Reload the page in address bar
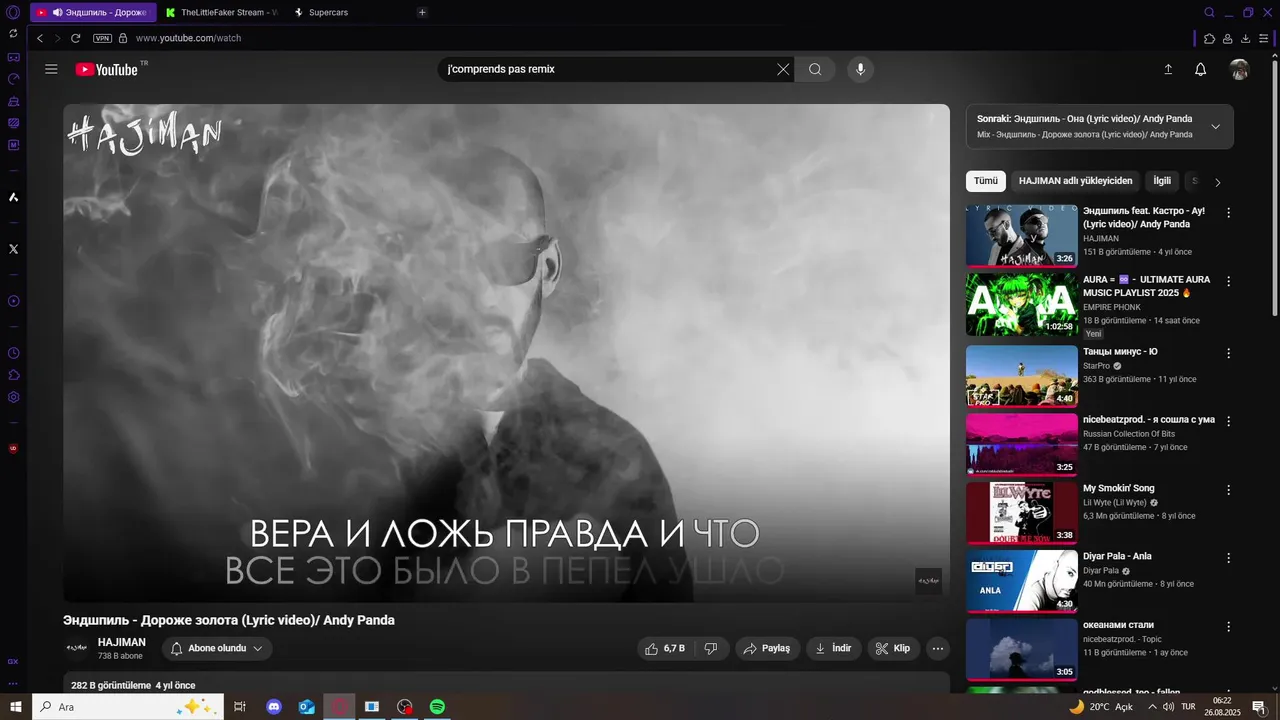Screen dimensions: 1280x720 (75, 38)
